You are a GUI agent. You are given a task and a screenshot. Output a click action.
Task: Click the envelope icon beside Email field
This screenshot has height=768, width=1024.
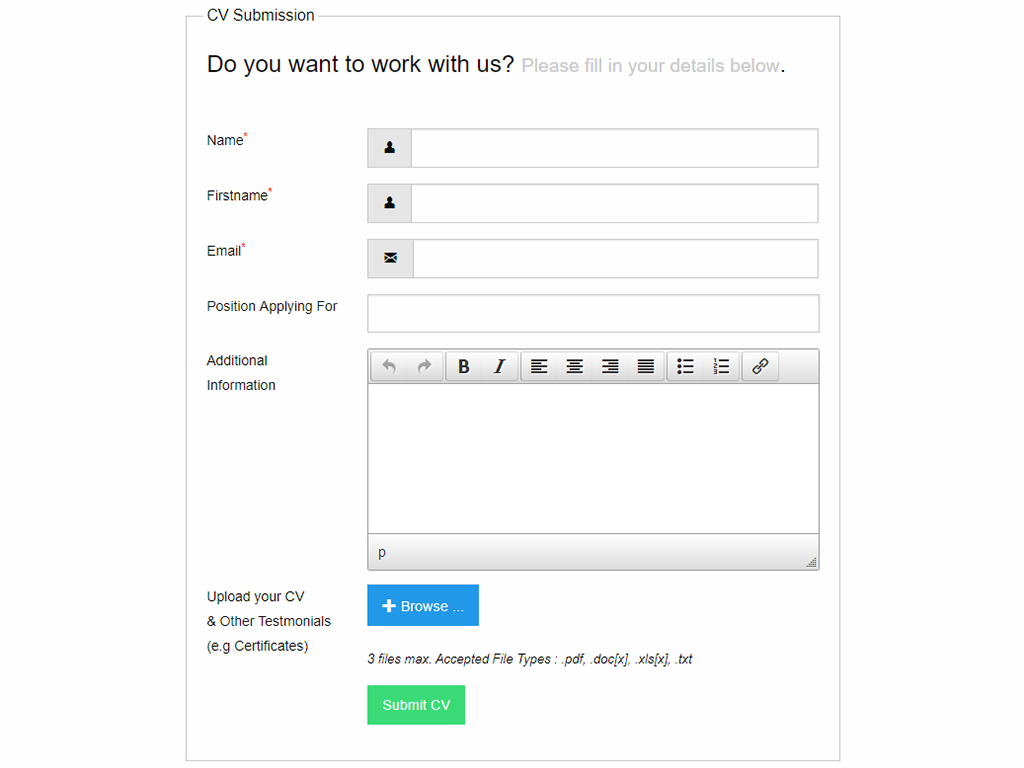point(390,258)
